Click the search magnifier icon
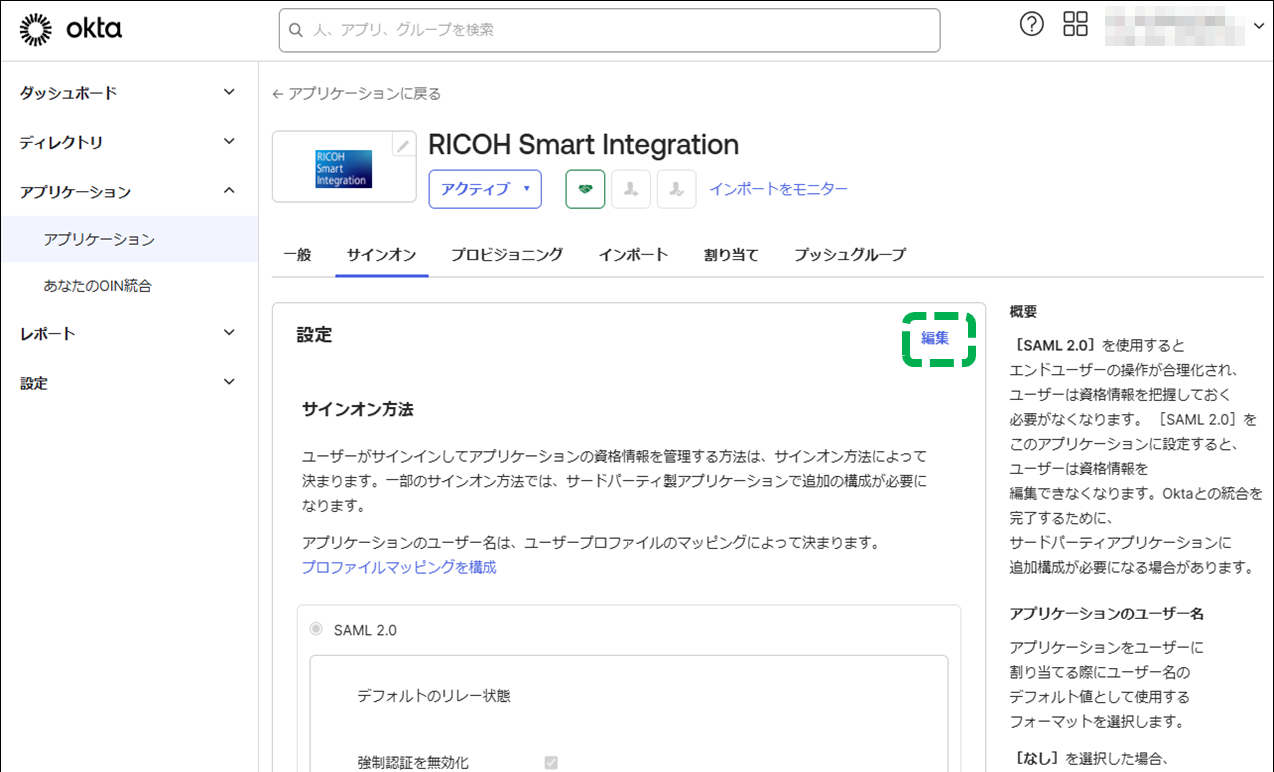Screen dimensions: 1274x772 (296, 30)
